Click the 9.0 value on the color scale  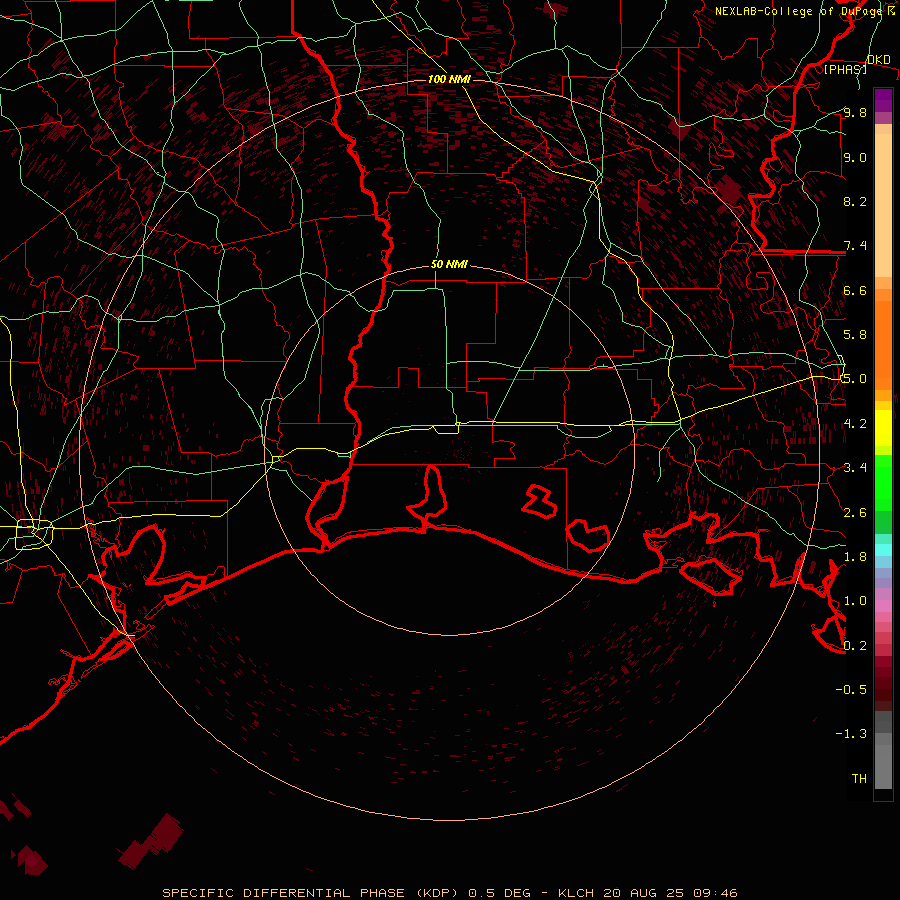855,157
